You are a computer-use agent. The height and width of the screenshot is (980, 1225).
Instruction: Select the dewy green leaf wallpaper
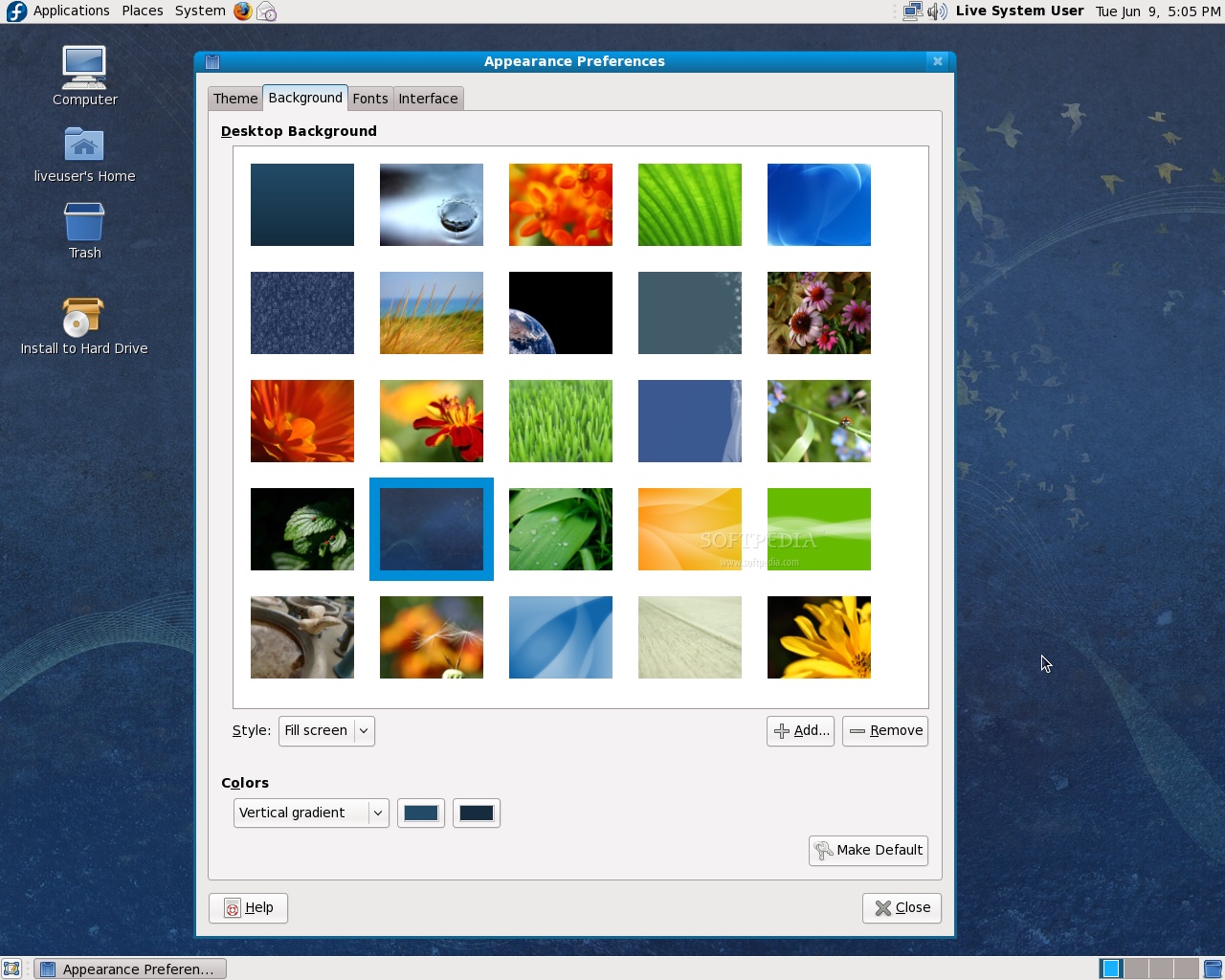tap(561, 529)
